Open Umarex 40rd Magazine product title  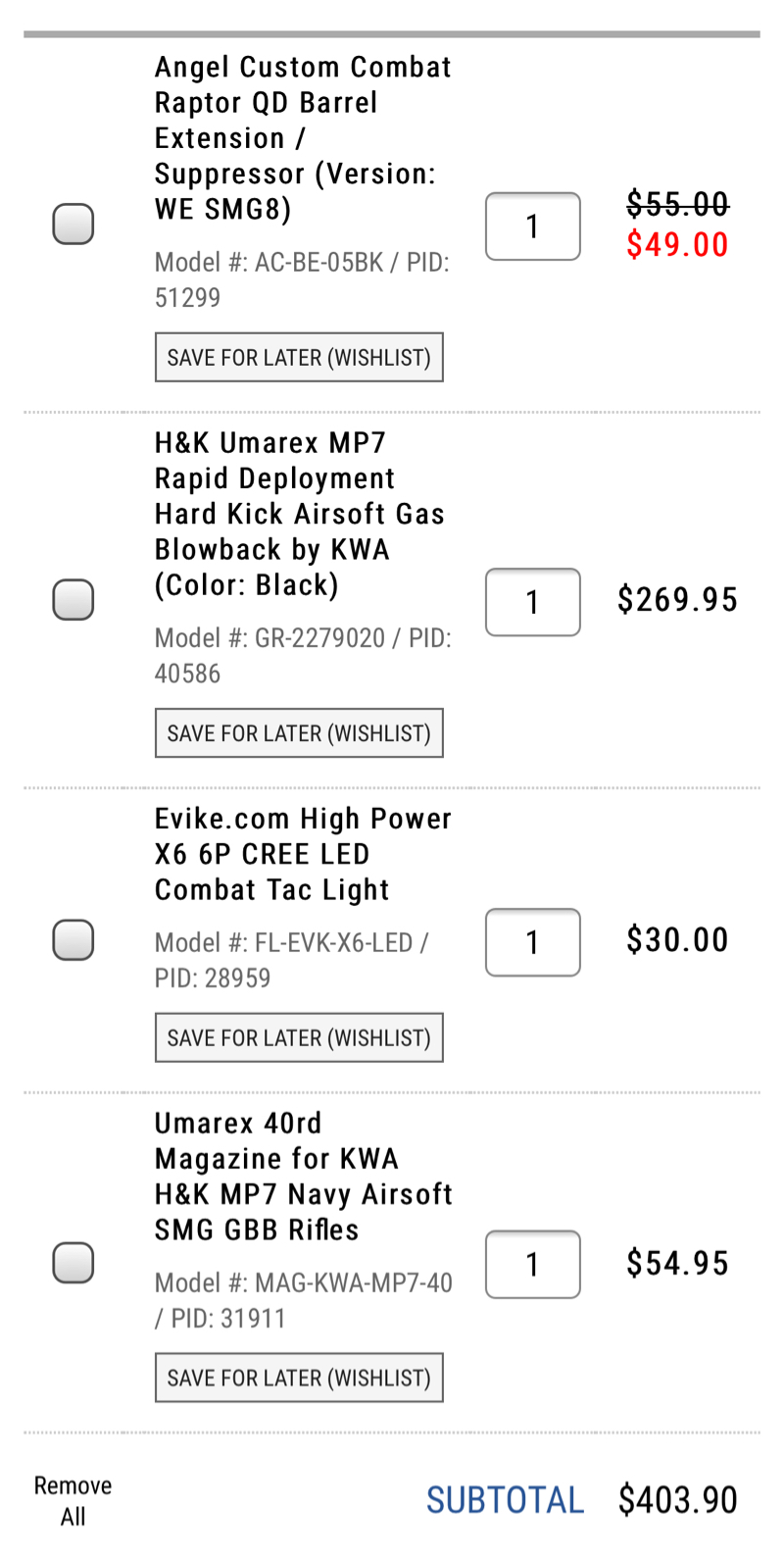tap(304, 1177)
